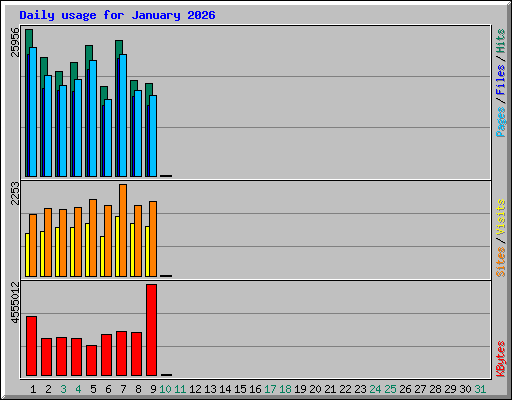The height and width of the screenshot is (400, 512).
Task: Click the day 2 red KBytes bar
Action: (x=46, y=357)
